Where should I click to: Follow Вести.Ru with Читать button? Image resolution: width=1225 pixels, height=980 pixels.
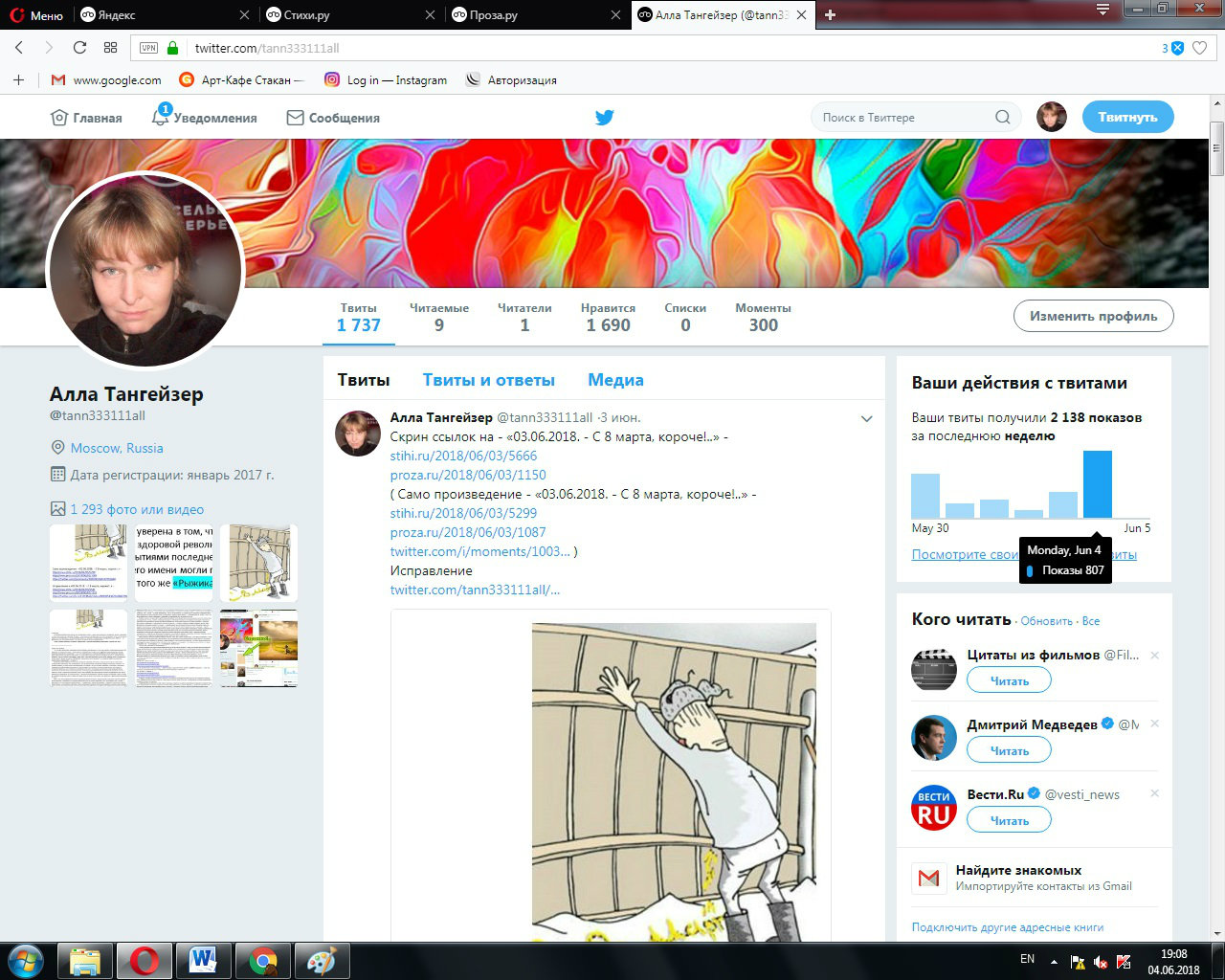pos(1009,820)
